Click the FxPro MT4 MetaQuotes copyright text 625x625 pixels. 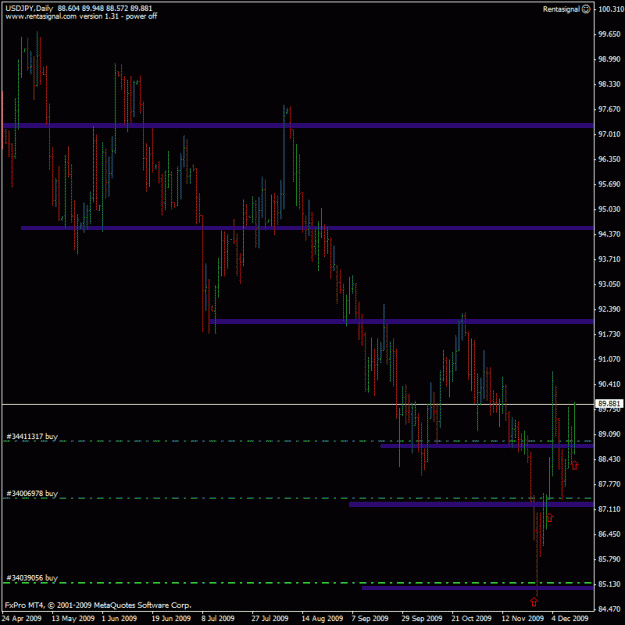pos(98,605)
